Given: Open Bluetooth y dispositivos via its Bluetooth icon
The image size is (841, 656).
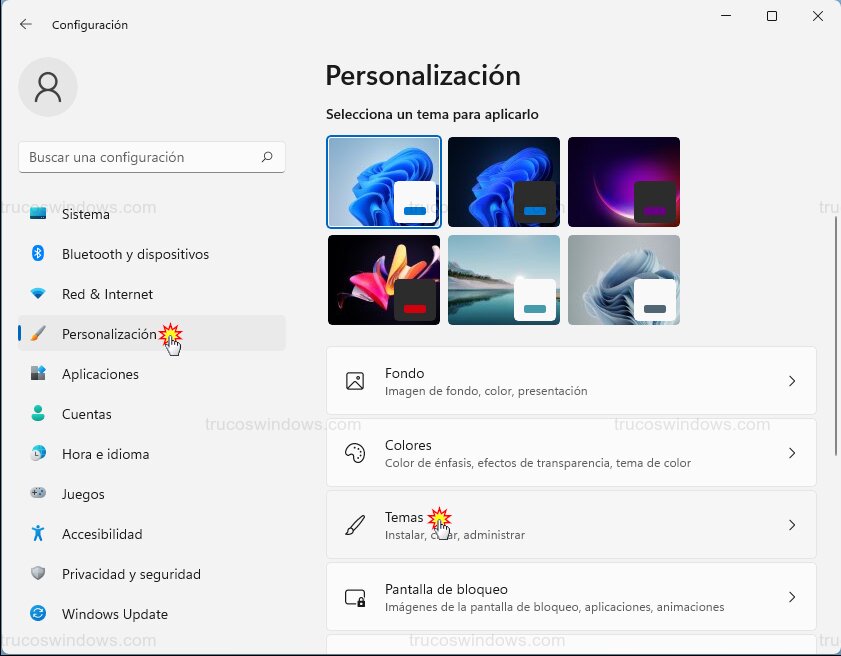Looking at the screenshot, I should pyautogui.click(x=34, y=254).
